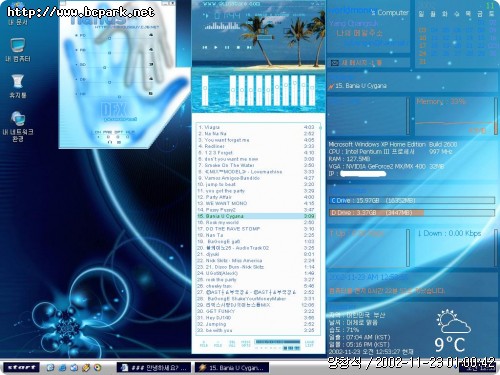Skip to next track in Winamp
The image size is (500, 375).
tap(249, 47)
